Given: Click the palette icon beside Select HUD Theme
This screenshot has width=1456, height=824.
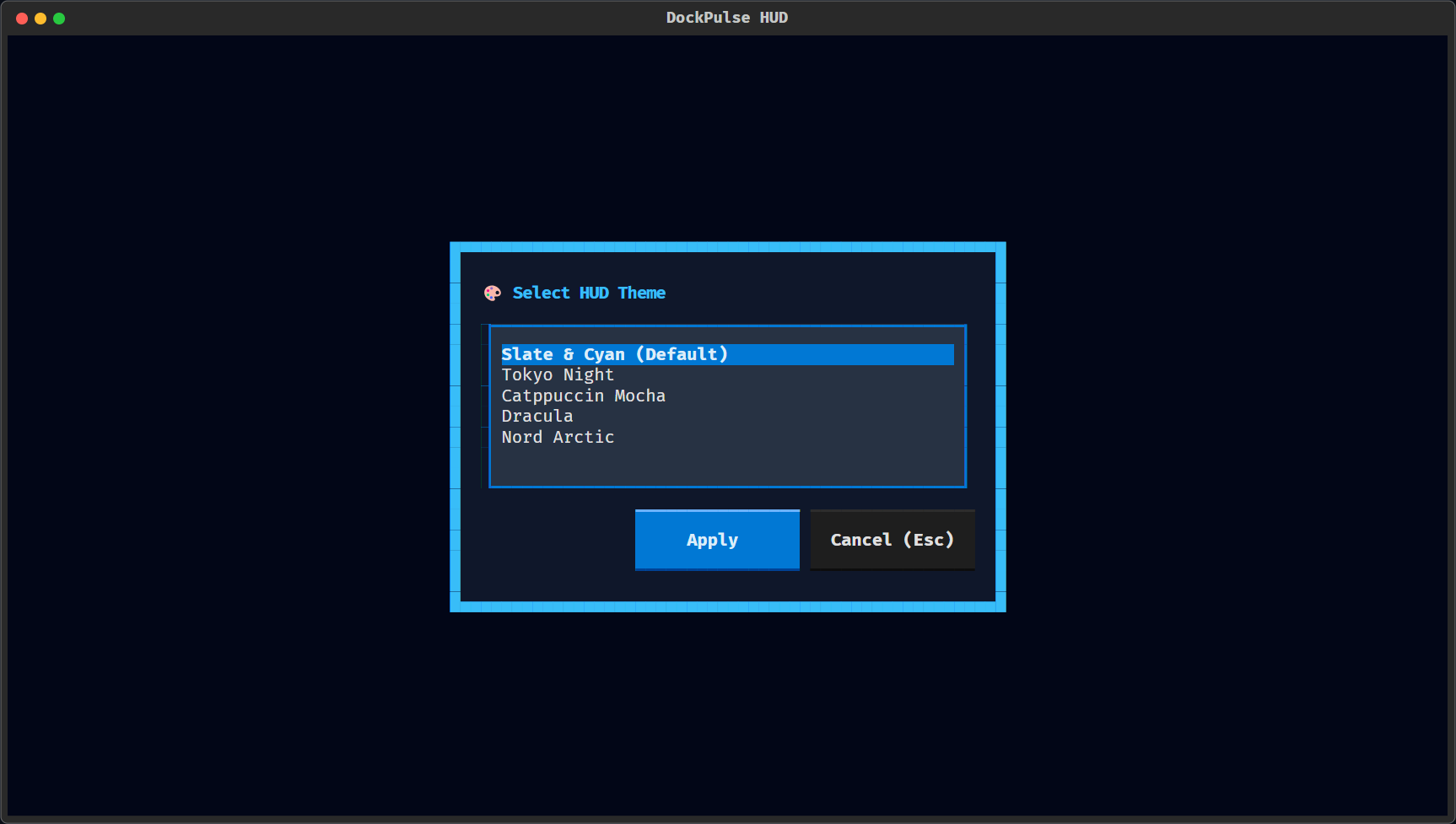Looking at the screenshot, I should pos(493,293).
